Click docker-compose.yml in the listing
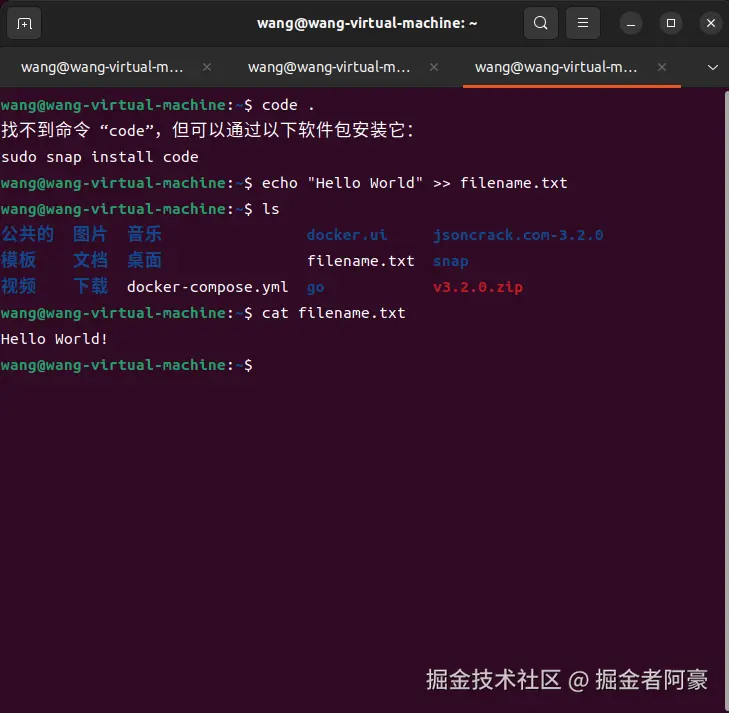The image size is (729, 713). pyautogui.click(x=207, y=287)
